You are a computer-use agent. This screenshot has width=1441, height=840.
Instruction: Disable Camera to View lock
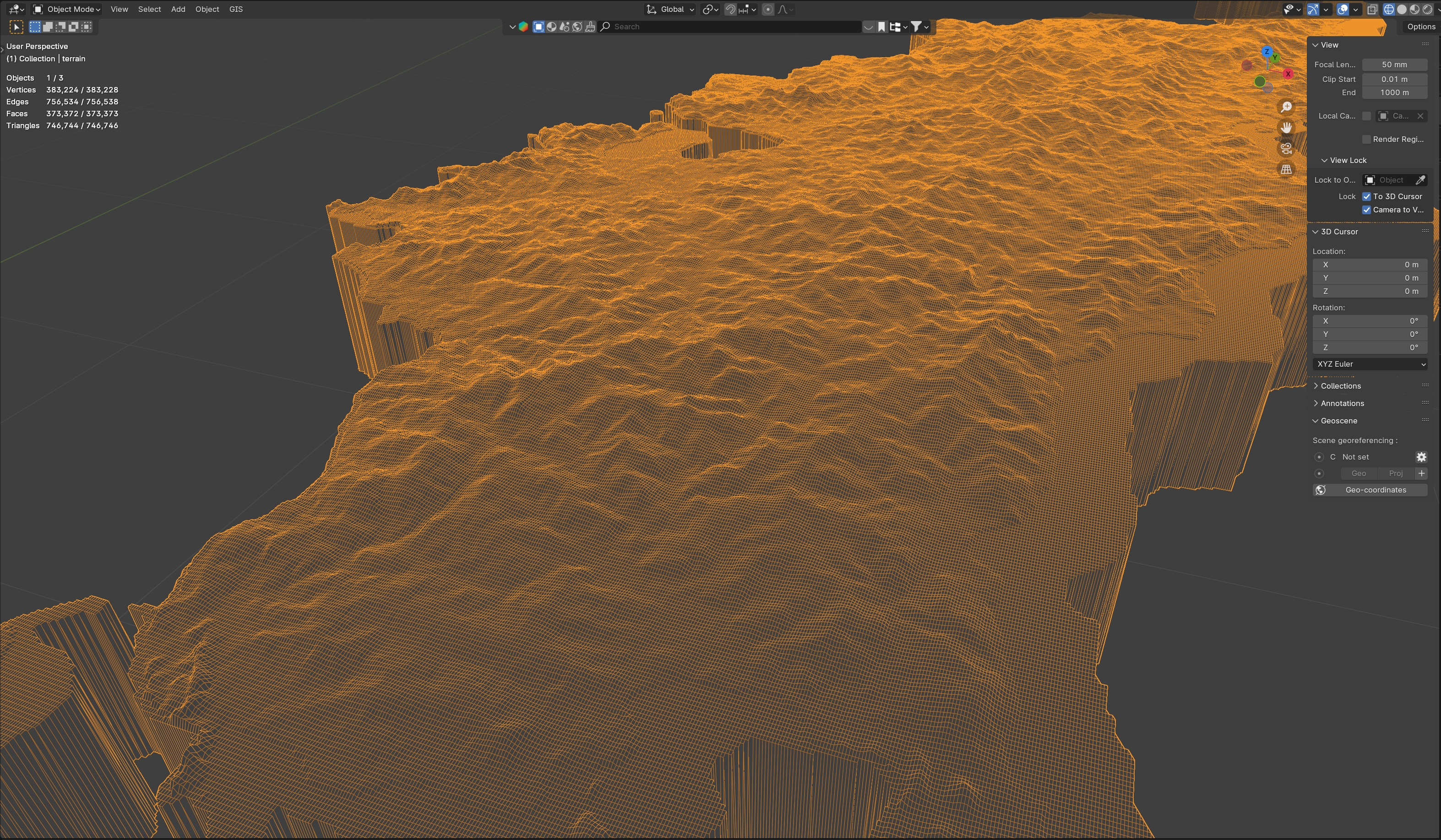click(1367, 210)
